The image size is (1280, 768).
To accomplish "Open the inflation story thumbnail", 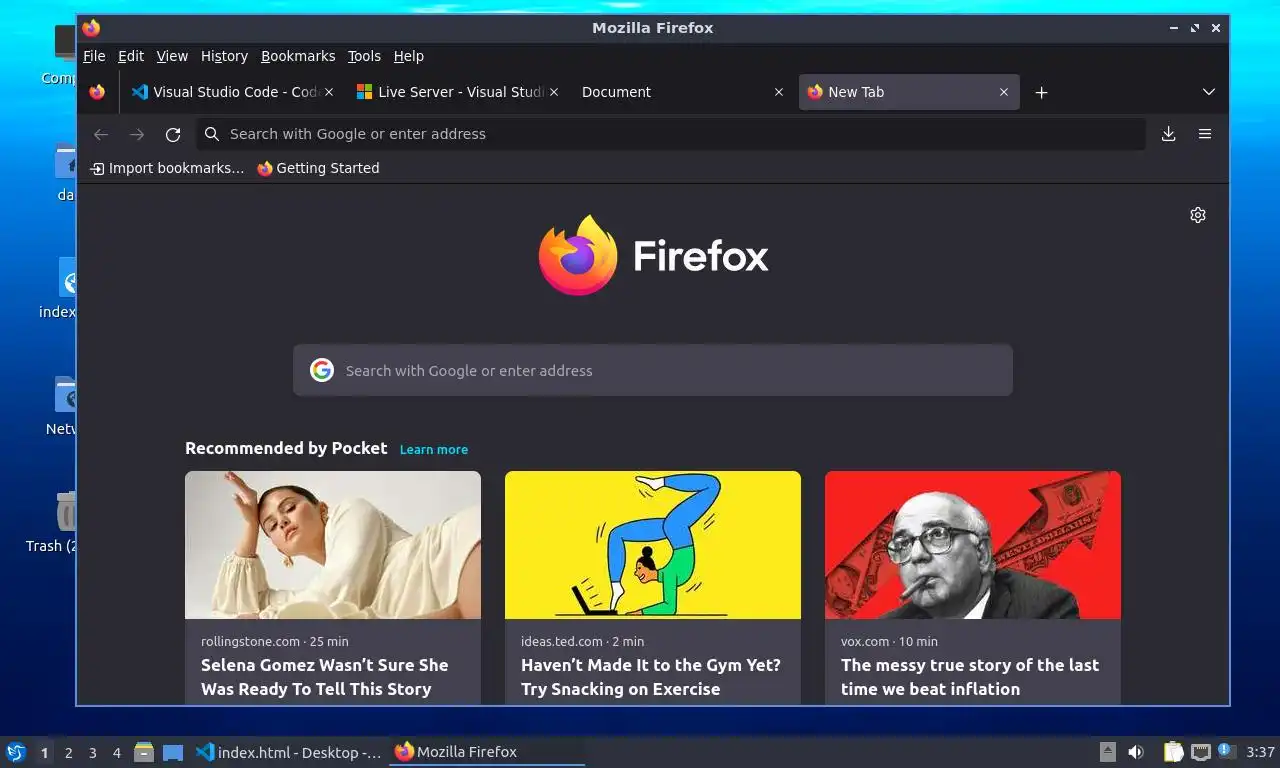I will click(973, 545).
